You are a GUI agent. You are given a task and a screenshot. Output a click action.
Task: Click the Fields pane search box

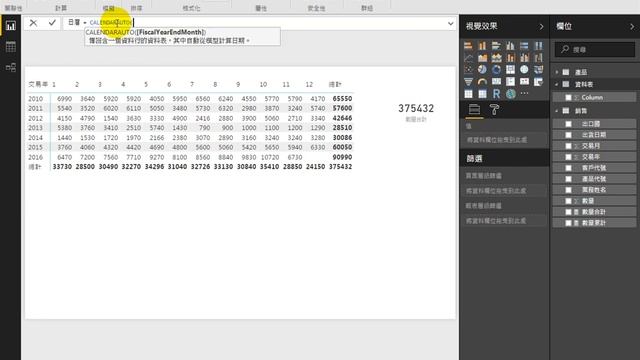[x=595, y=50]
